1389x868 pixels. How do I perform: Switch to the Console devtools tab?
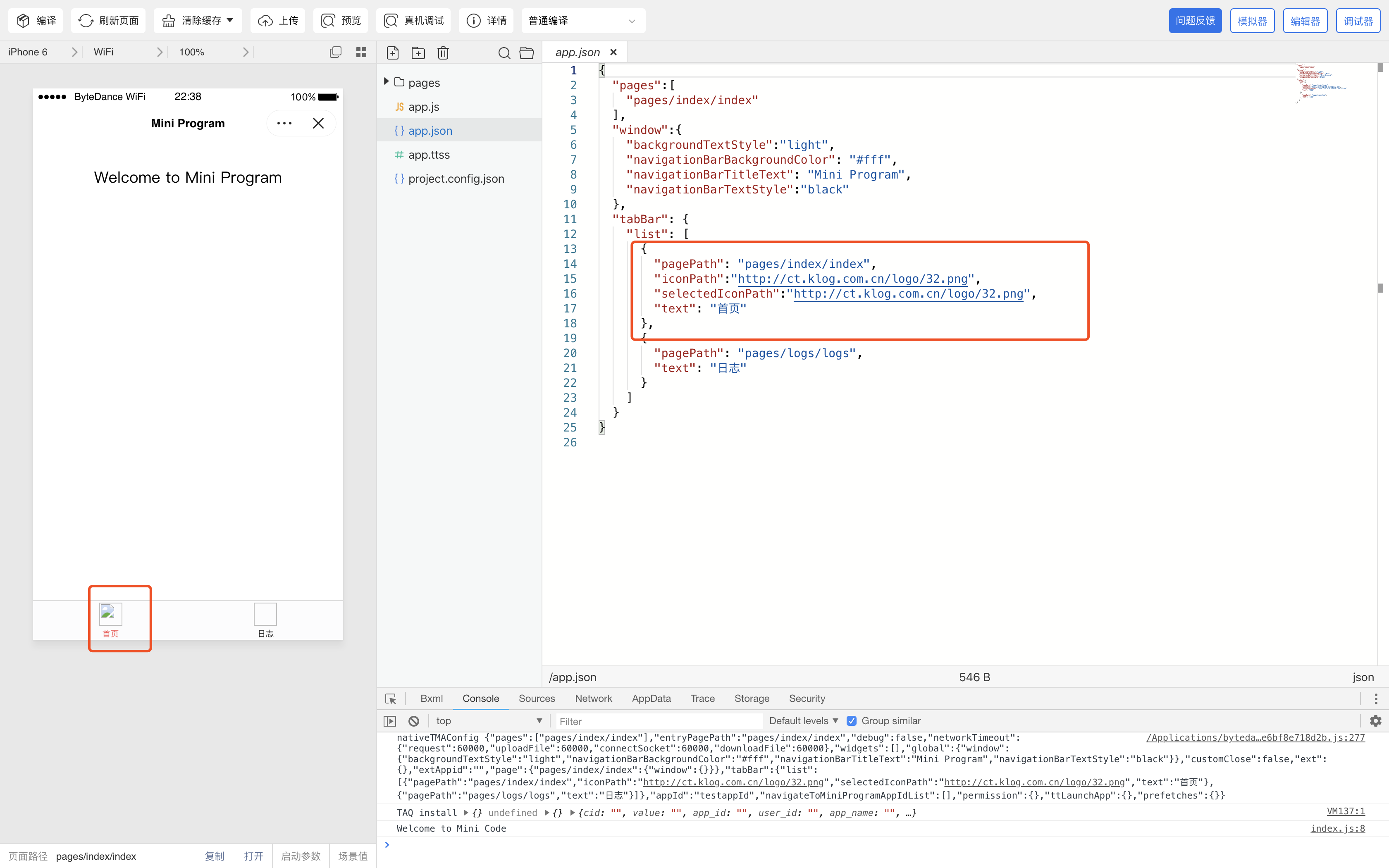click(x=481, y=699)
